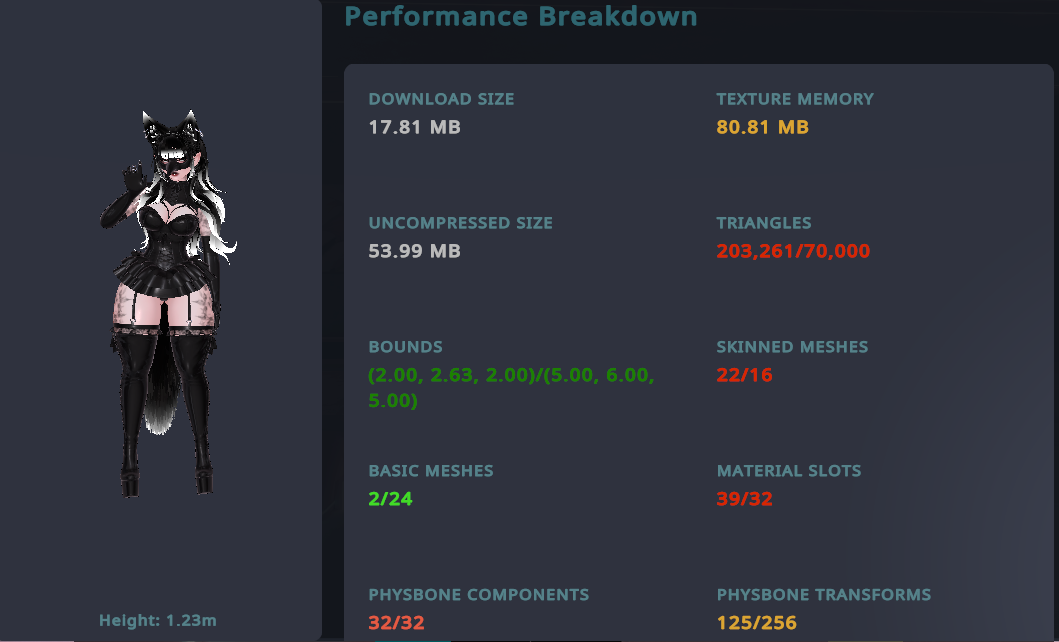The height and width of the screenshot is (642, 1059).
Task: Click the 17.81 MB download value
Action: click(414, 127)
